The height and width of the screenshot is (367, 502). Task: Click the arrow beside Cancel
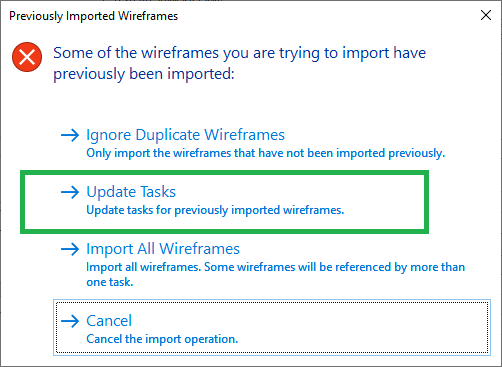[70, 321]
